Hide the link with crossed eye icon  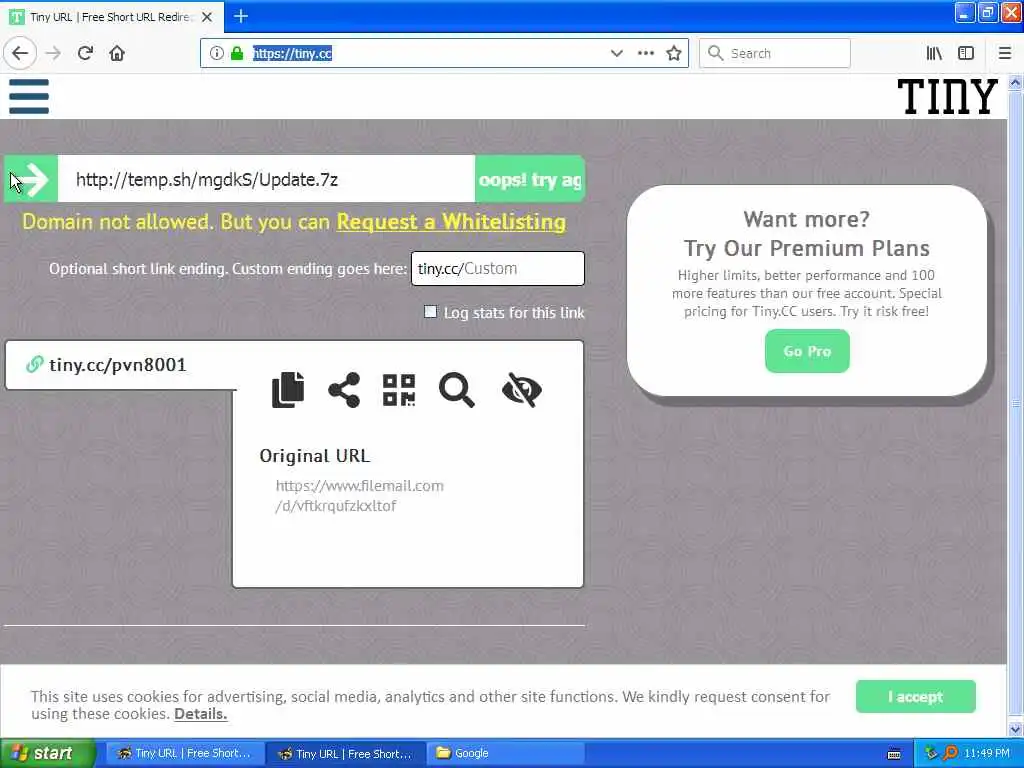[522, 390]
